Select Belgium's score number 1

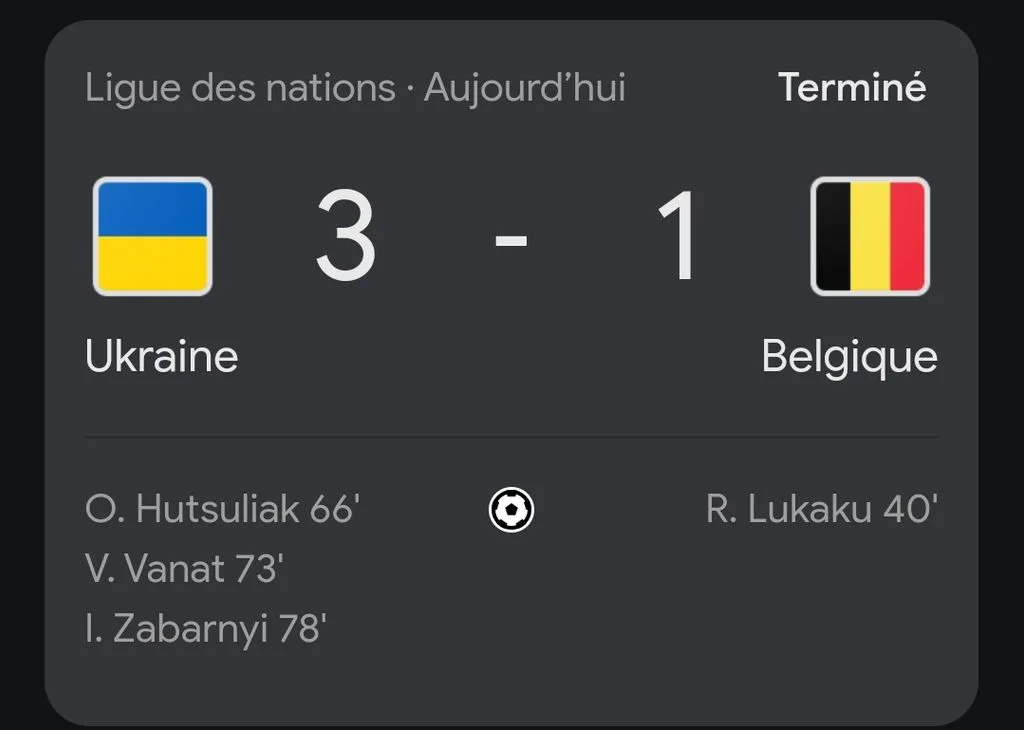[x=677, y=236]
